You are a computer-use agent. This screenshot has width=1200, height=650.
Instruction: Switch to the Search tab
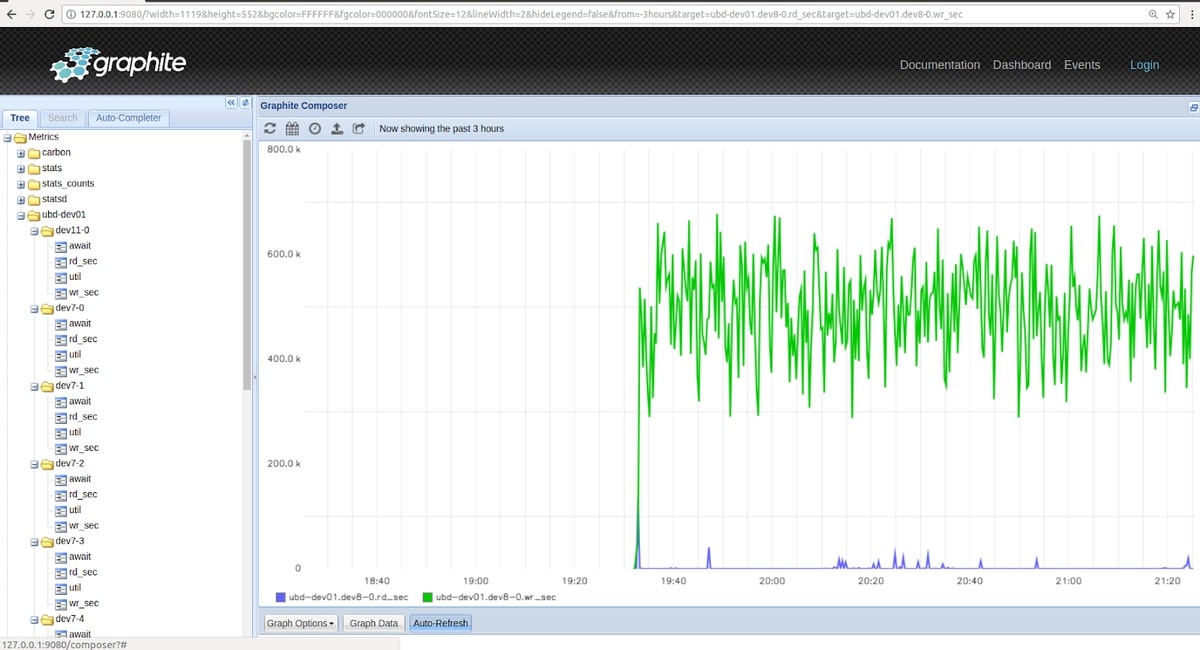click(63, 118)
